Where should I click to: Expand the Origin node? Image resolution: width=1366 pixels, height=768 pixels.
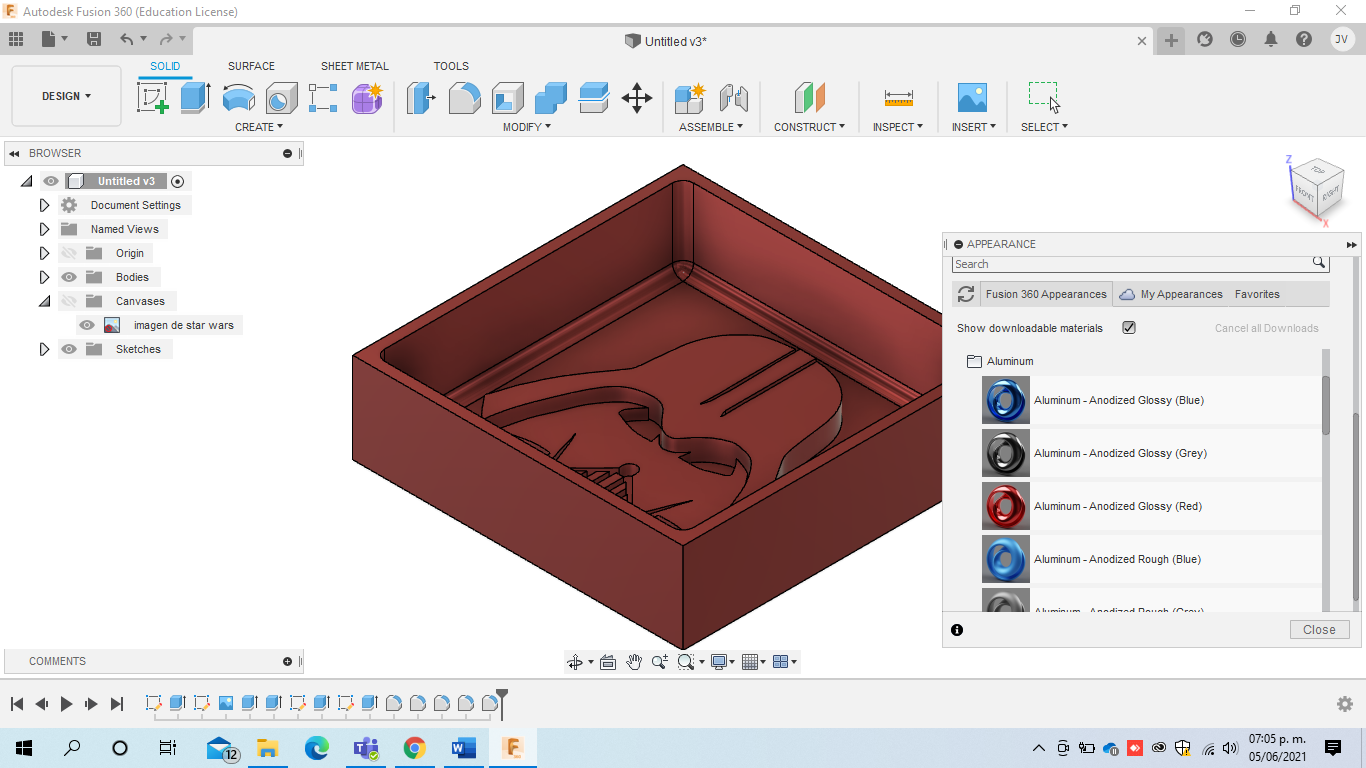44,253
